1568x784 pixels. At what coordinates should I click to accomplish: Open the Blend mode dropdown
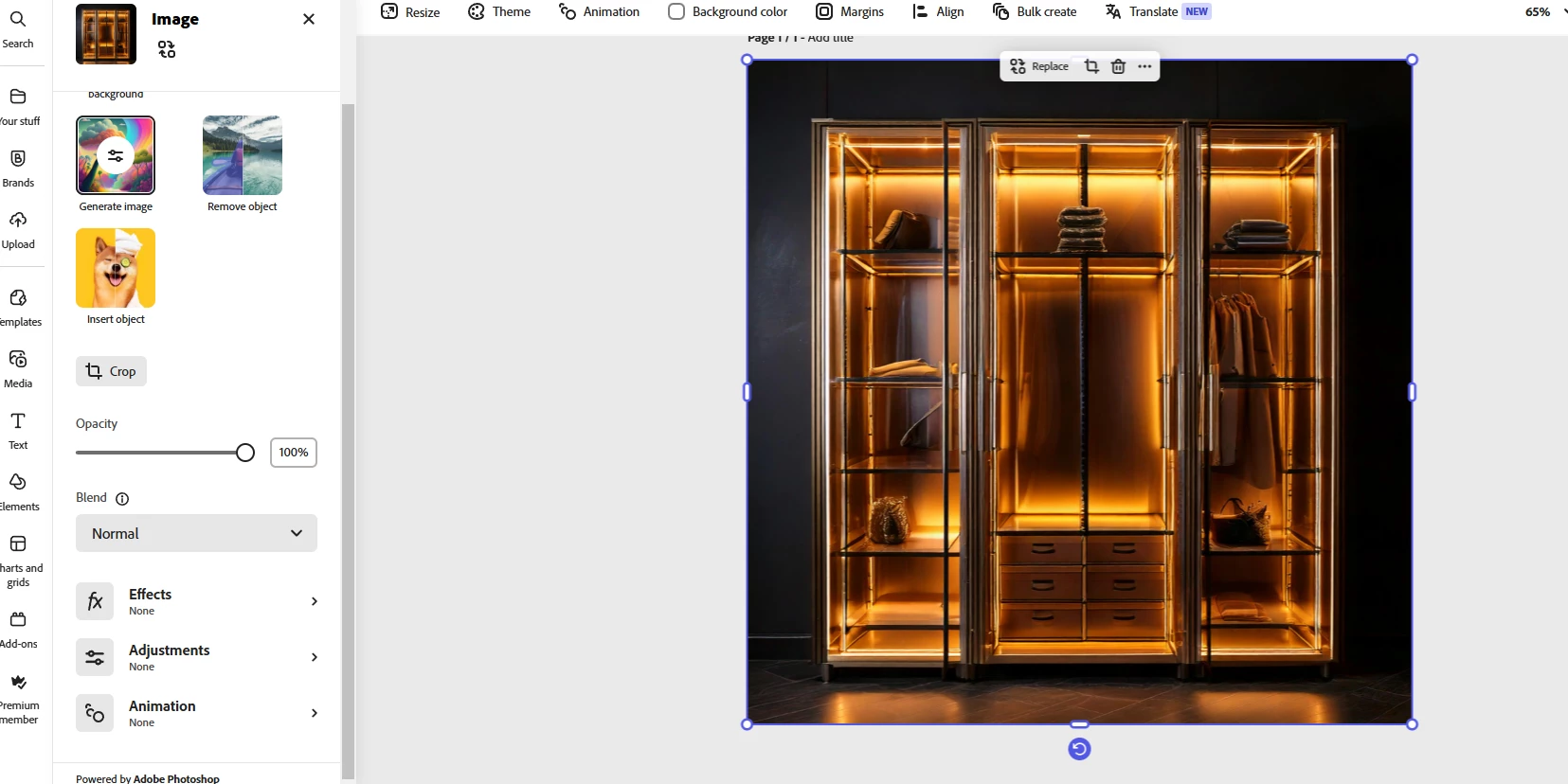tap(196, 533)
